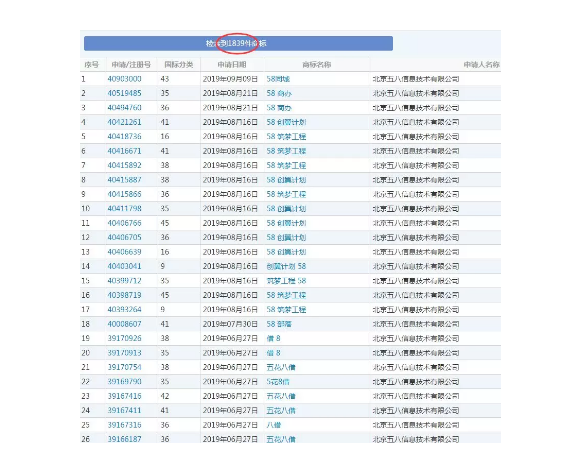Click the 申请人名称 column header
The image size is (588, 450).
pos(482,65)
